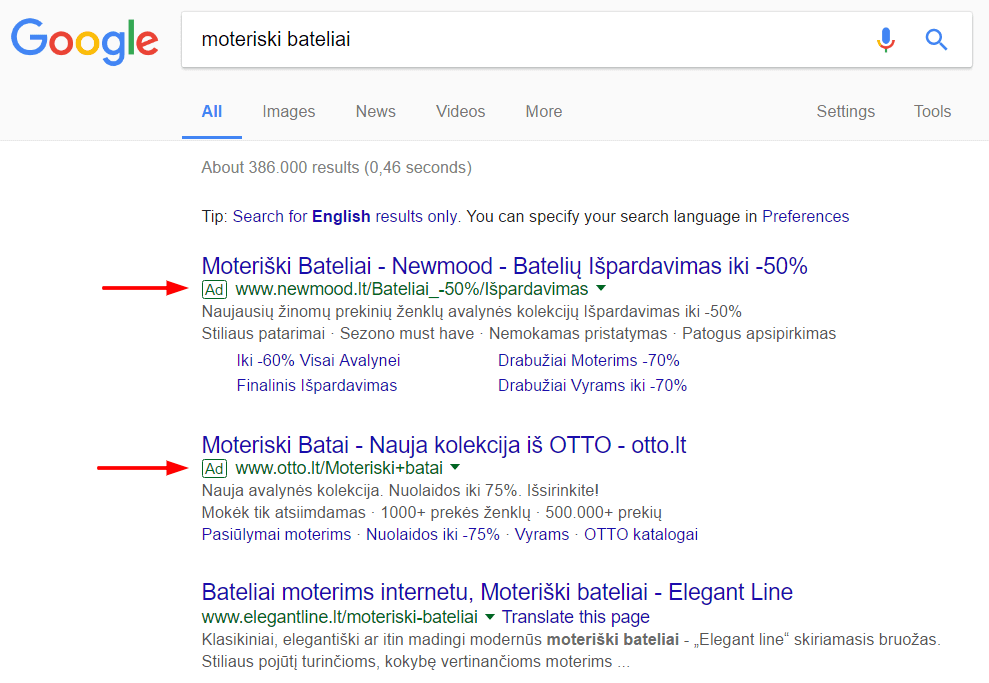Click the Ad badge beside newmood.lt result
This screenshot has width=989, height=683.
214,289
